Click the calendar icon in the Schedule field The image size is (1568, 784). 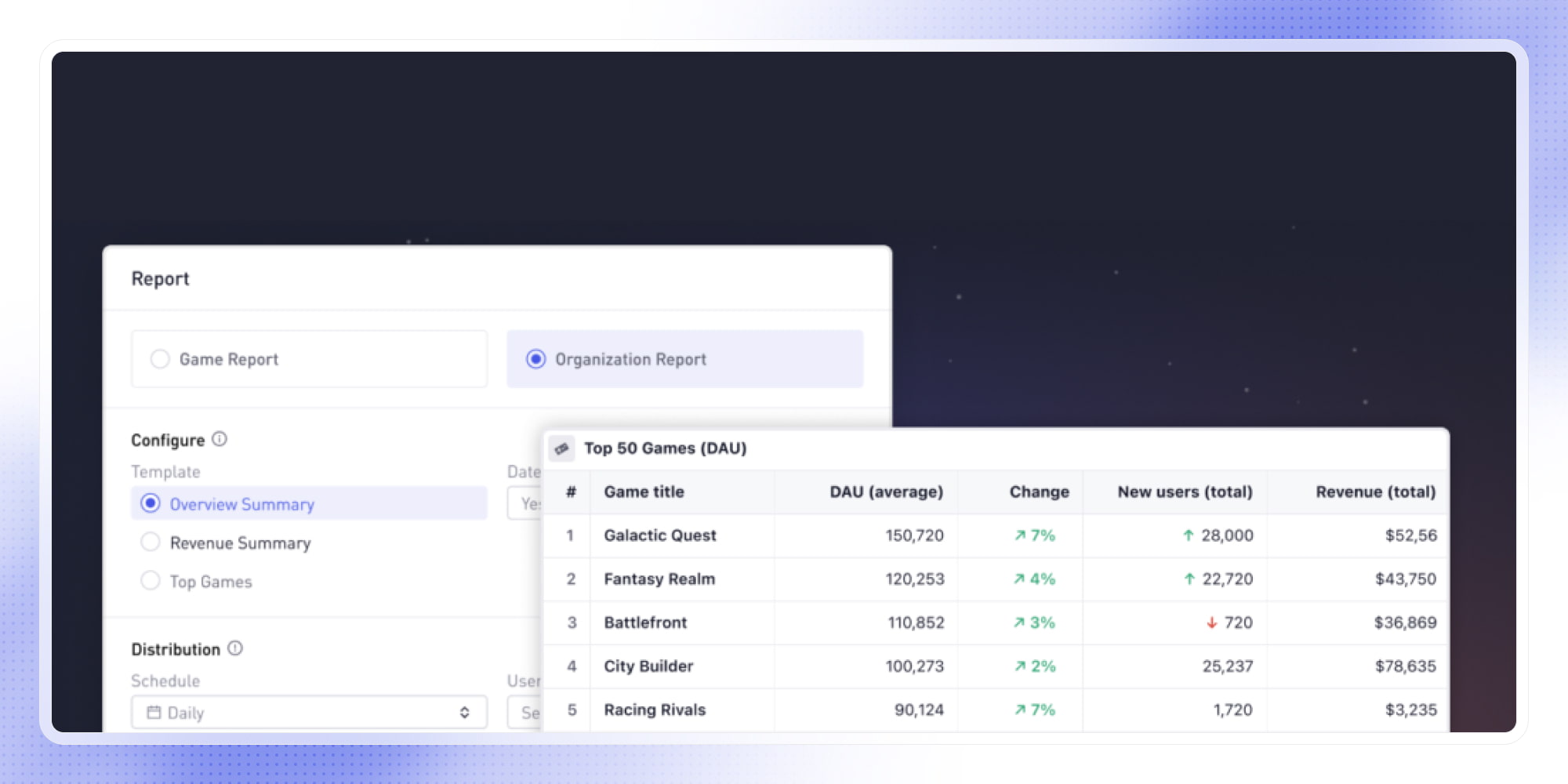pyautogui.click(x=153, y=712)
